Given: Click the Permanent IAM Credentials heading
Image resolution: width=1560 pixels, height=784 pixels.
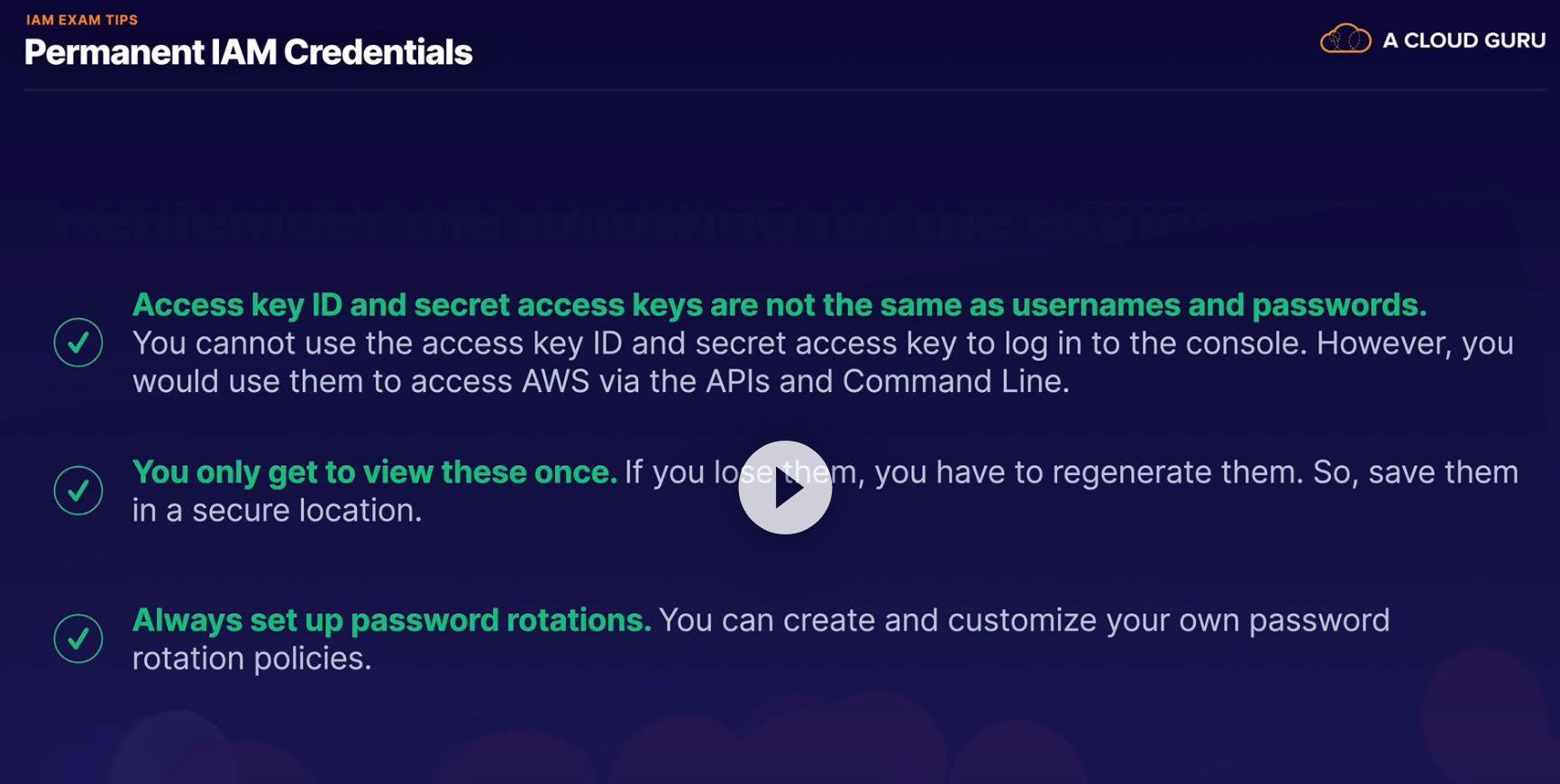Looking at the screenshot, I should 248,53.
